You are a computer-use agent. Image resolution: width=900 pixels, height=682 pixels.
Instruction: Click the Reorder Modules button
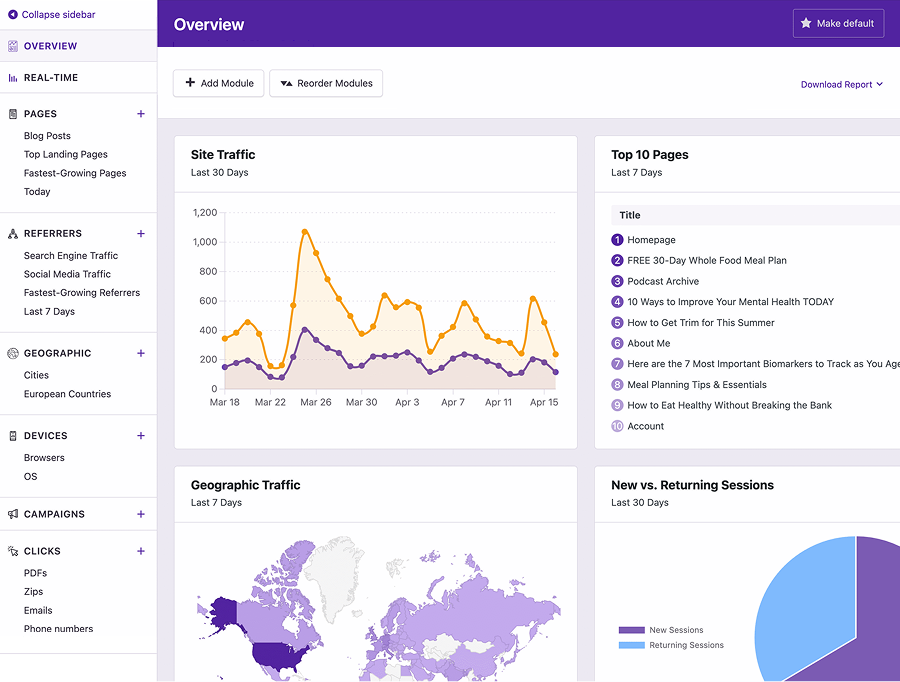click(326, 83)
